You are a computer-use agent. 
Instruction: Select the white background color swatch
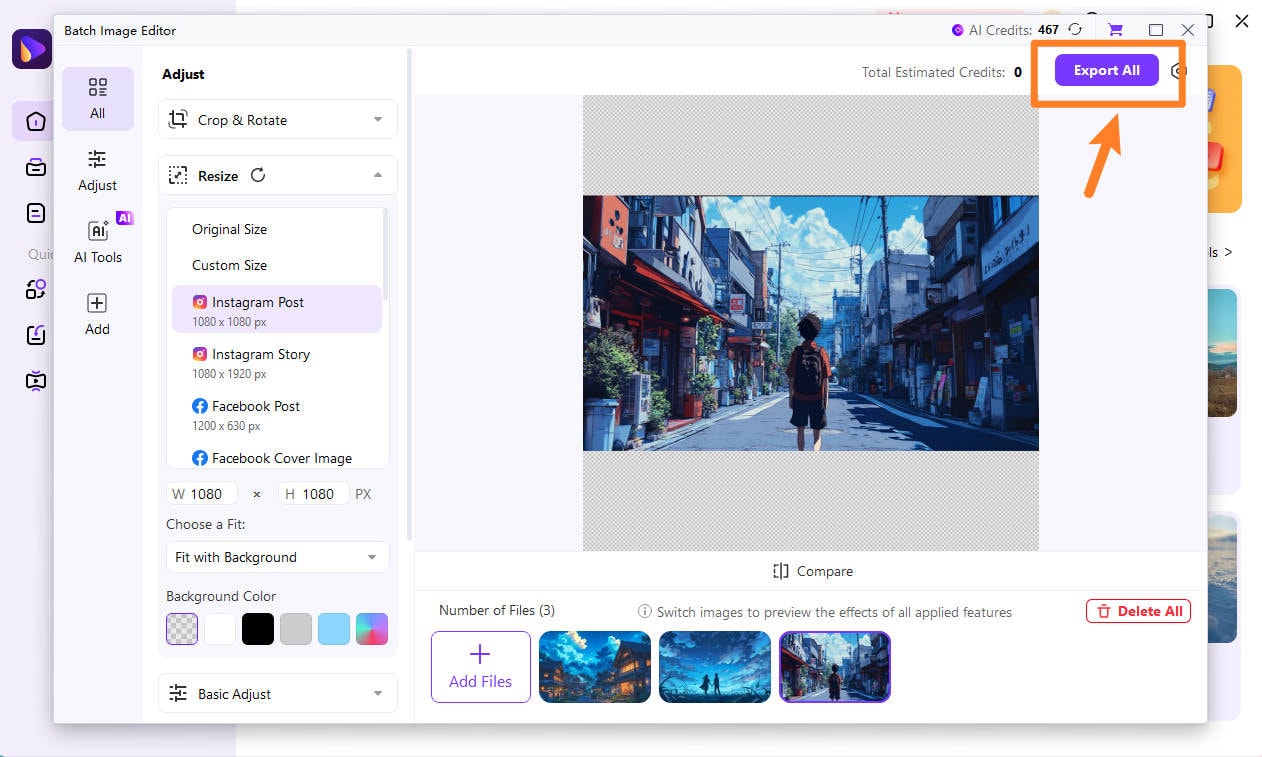pos(220,629)
